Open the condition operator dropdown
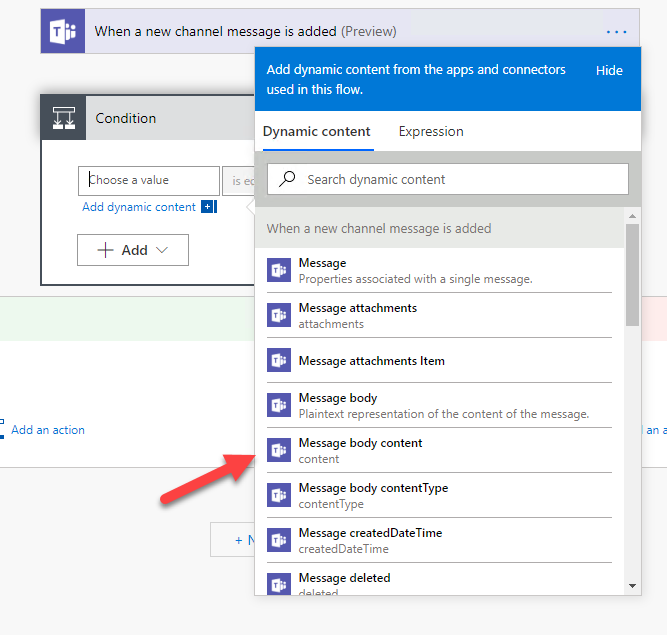Viewport: 667px width, 635px height. [239, 181]
